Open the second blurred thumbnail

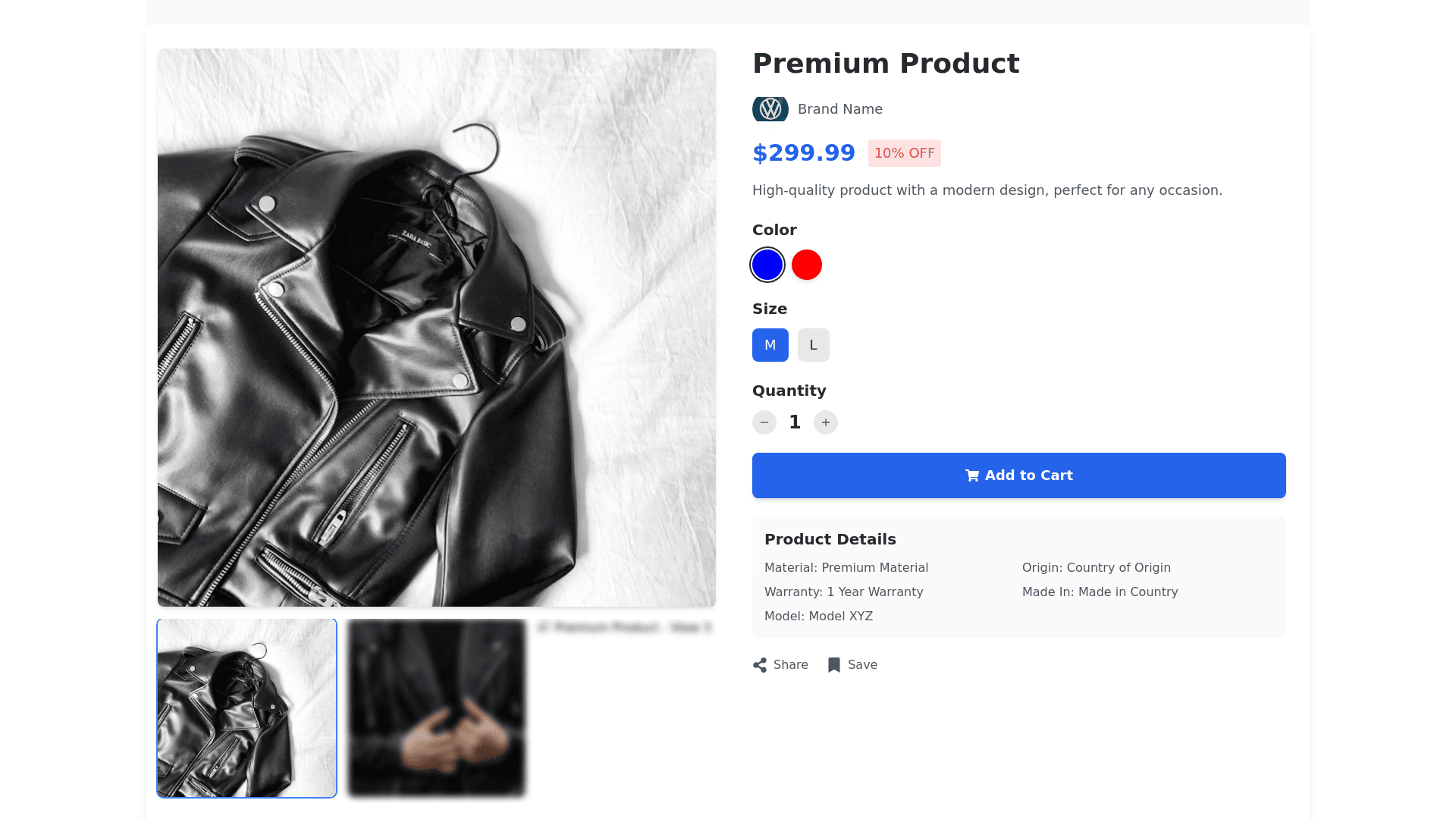pyautogui.click(x=437, y=708)
